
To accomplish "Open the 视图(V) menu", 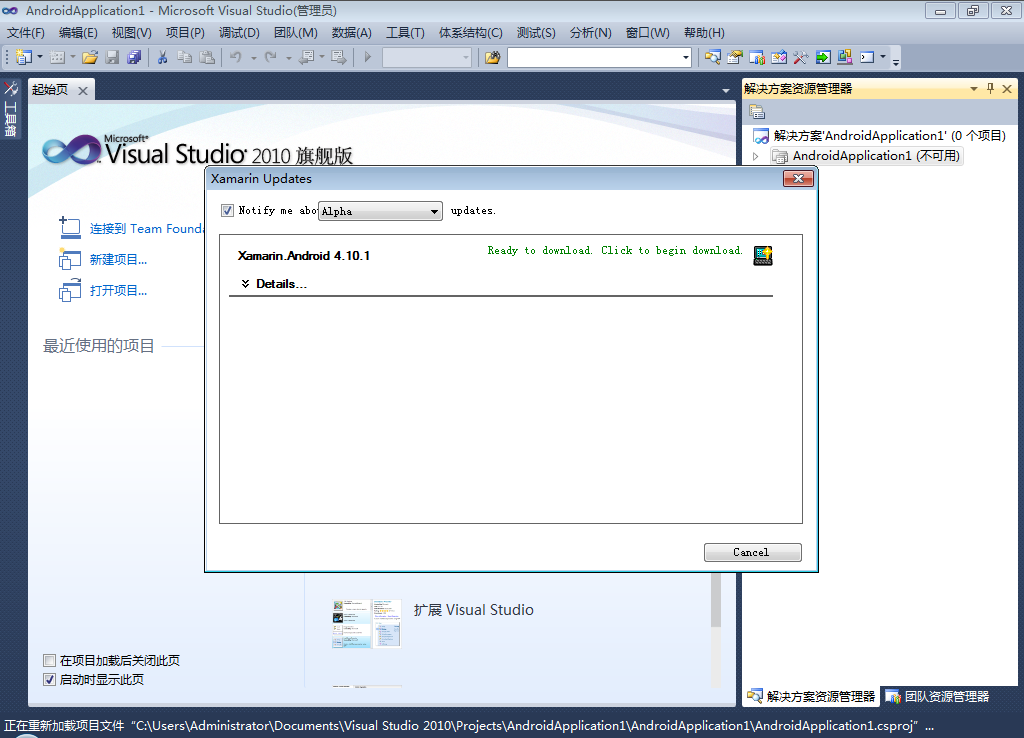I will click(x=131, y=33).
